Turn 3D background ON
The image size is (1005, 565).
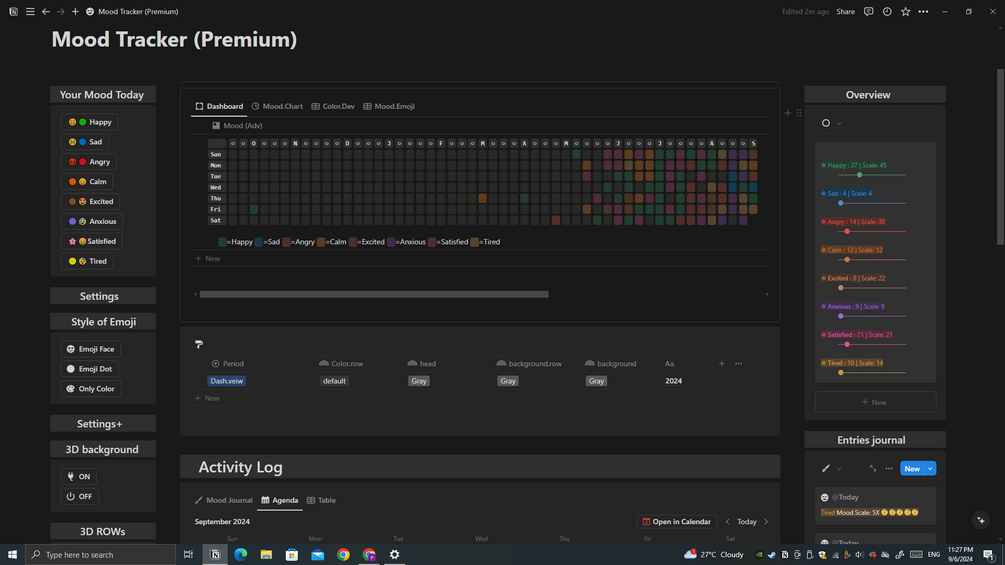click(x=79, y=477)
